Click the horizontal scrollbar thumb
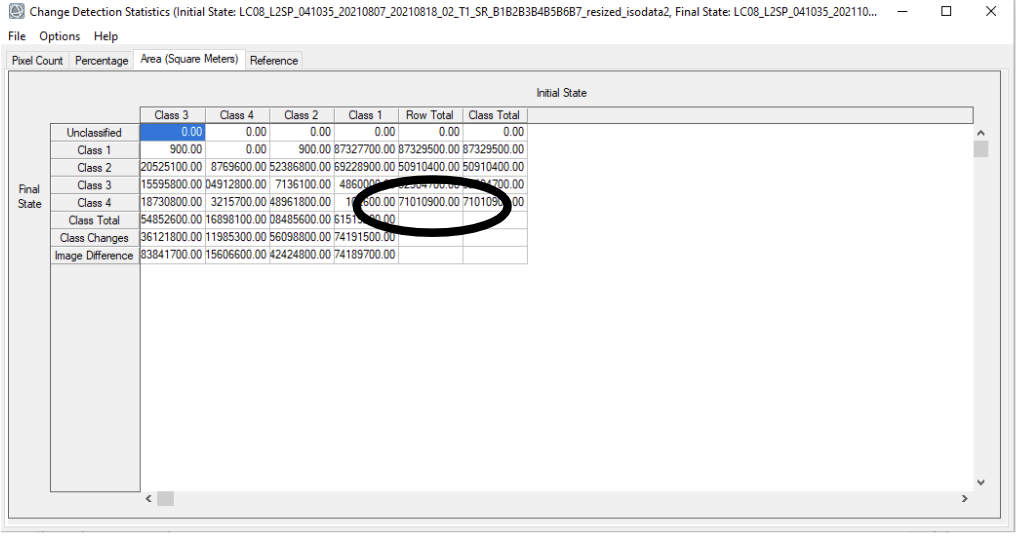Screen dimensions: 1018x536 166,498
